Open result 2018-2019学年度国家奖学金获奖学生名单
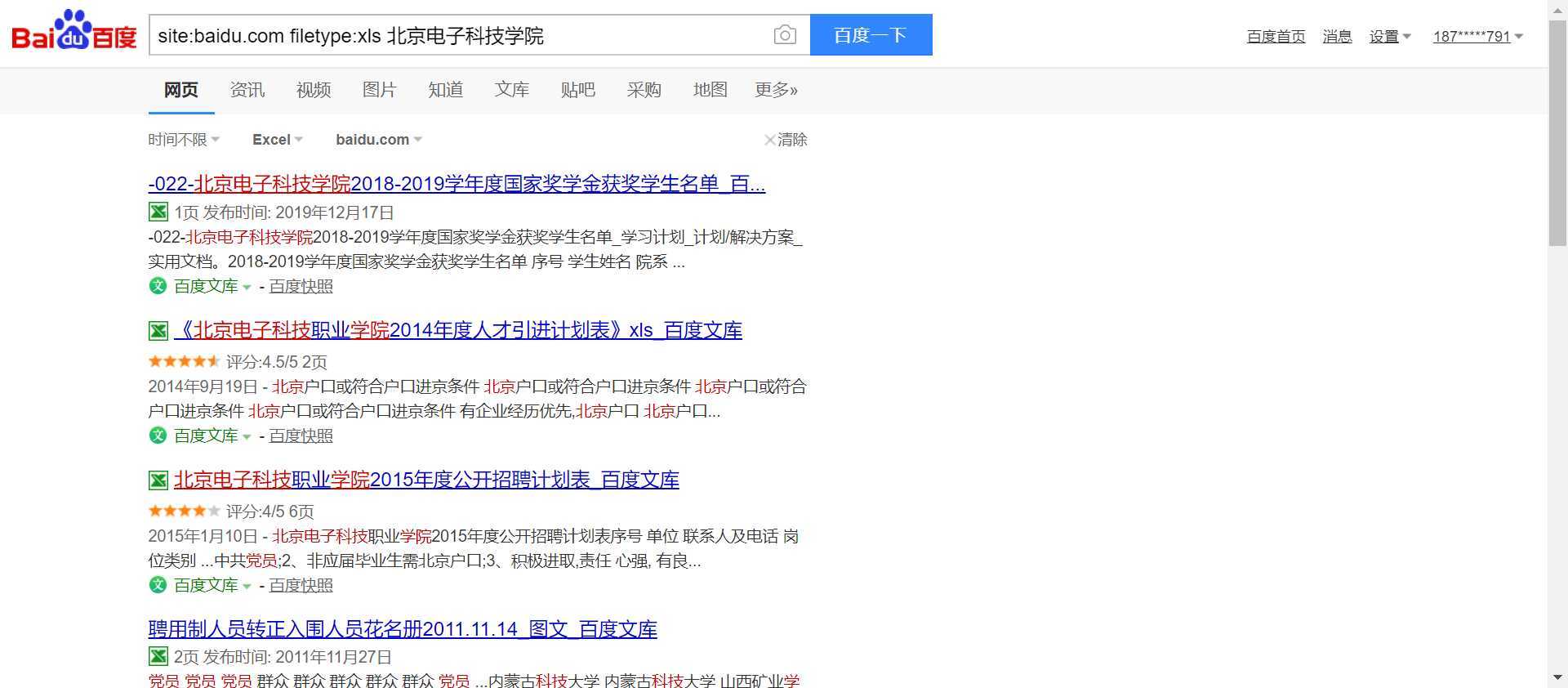This screenshot has height=688, width=1568. tap(457, 184)
